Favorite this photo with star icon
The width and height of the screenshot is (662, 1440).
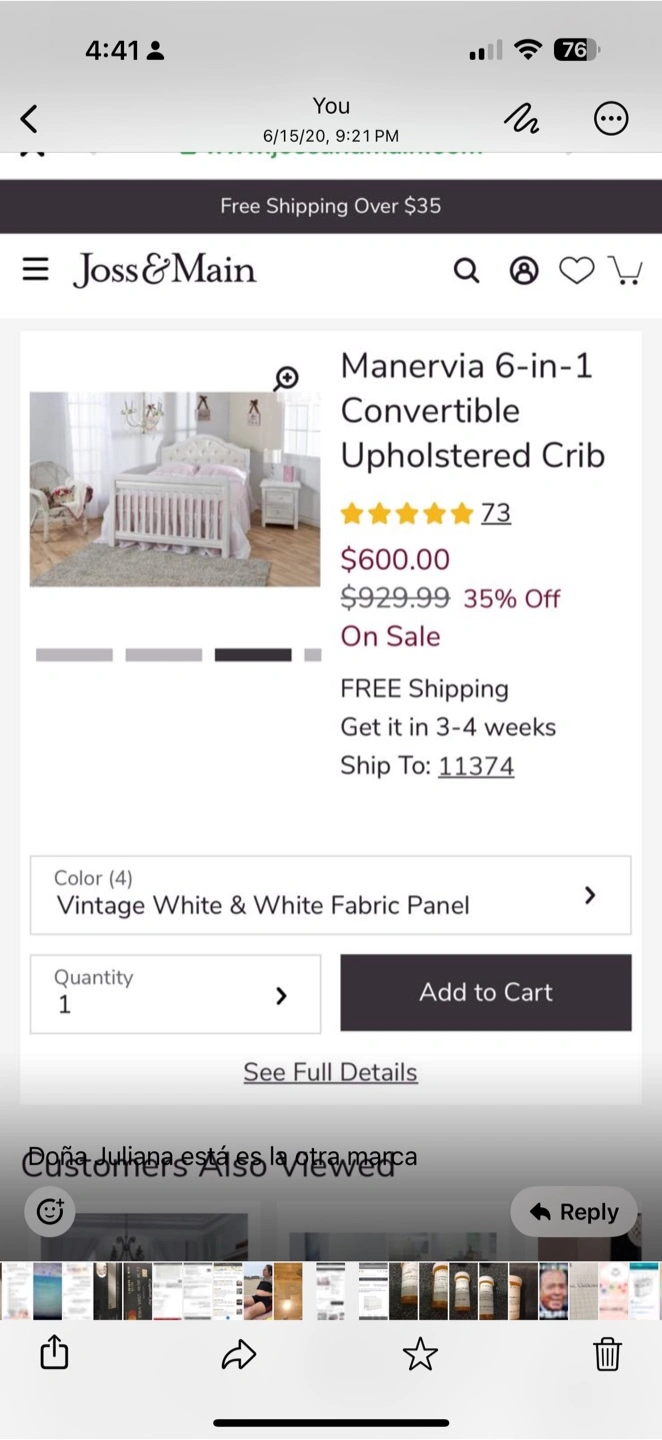coord(420,1354)
